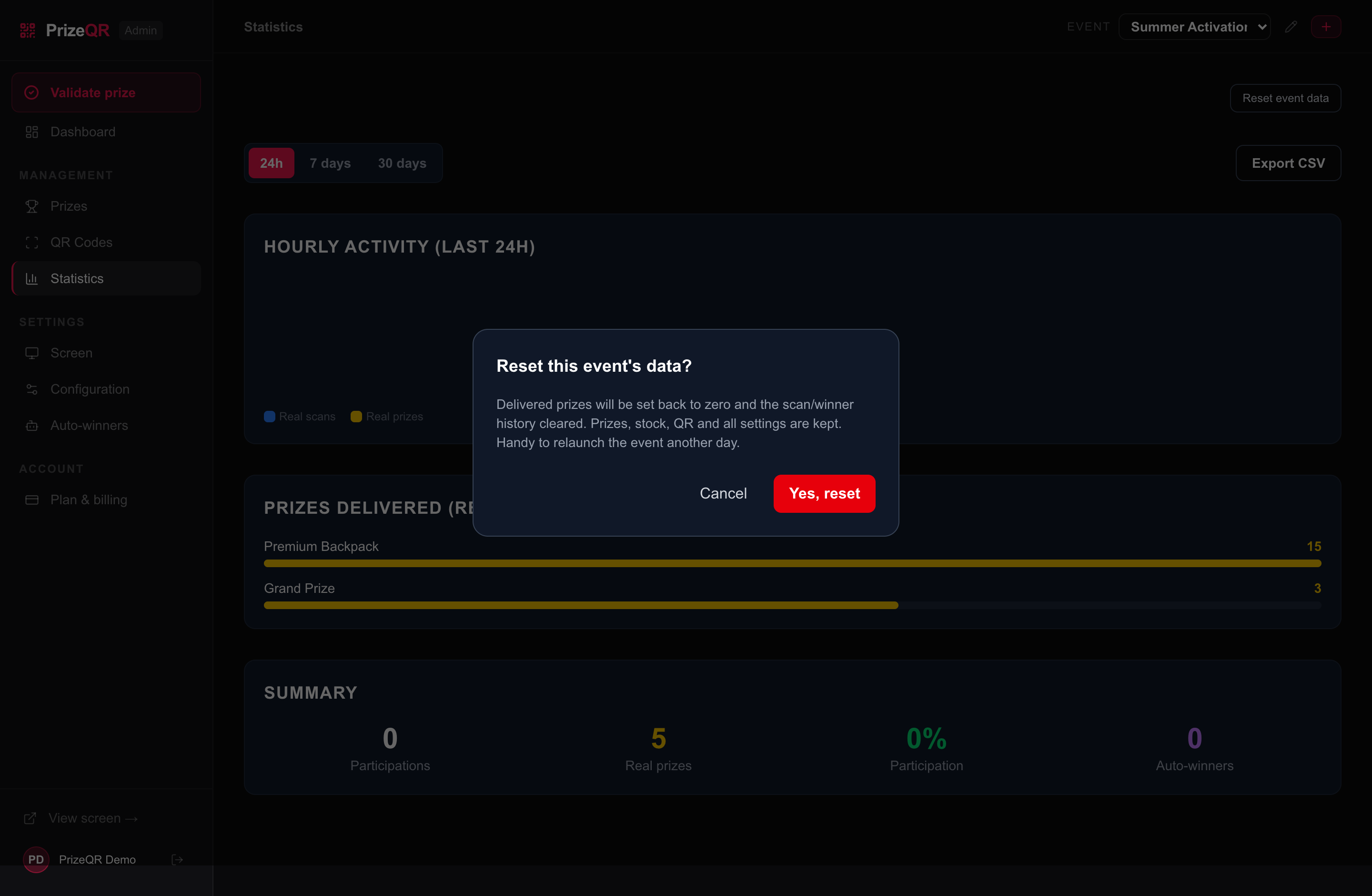Click the QR Codes scan icon
The width and height of the screenshot is (1372, 896).
pos(32,243)
